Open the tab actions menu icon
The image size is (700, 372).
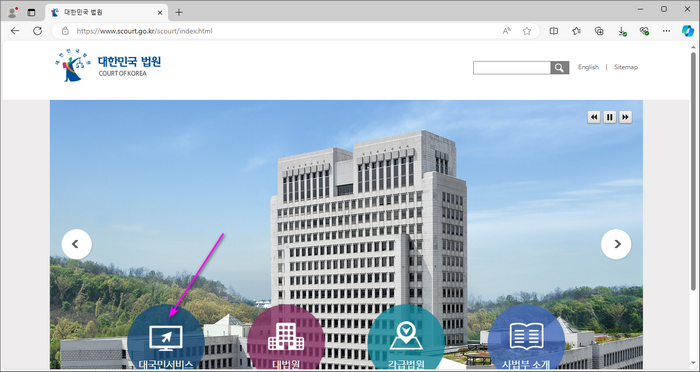(x=31, y=13)
